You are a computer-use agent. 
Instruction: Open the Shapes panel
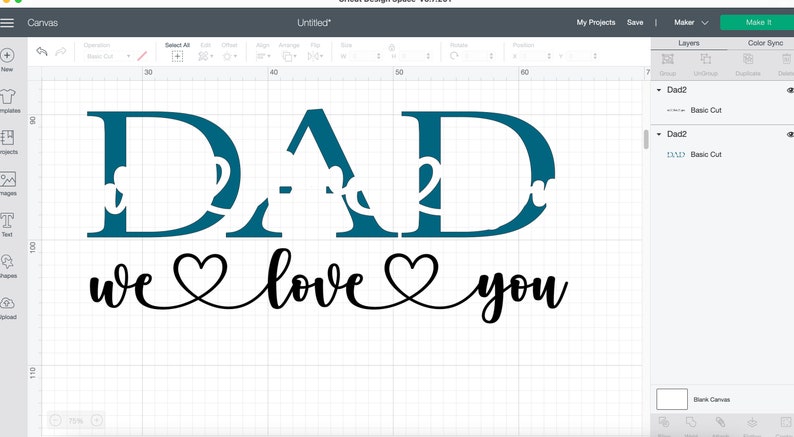pos(8,266)
